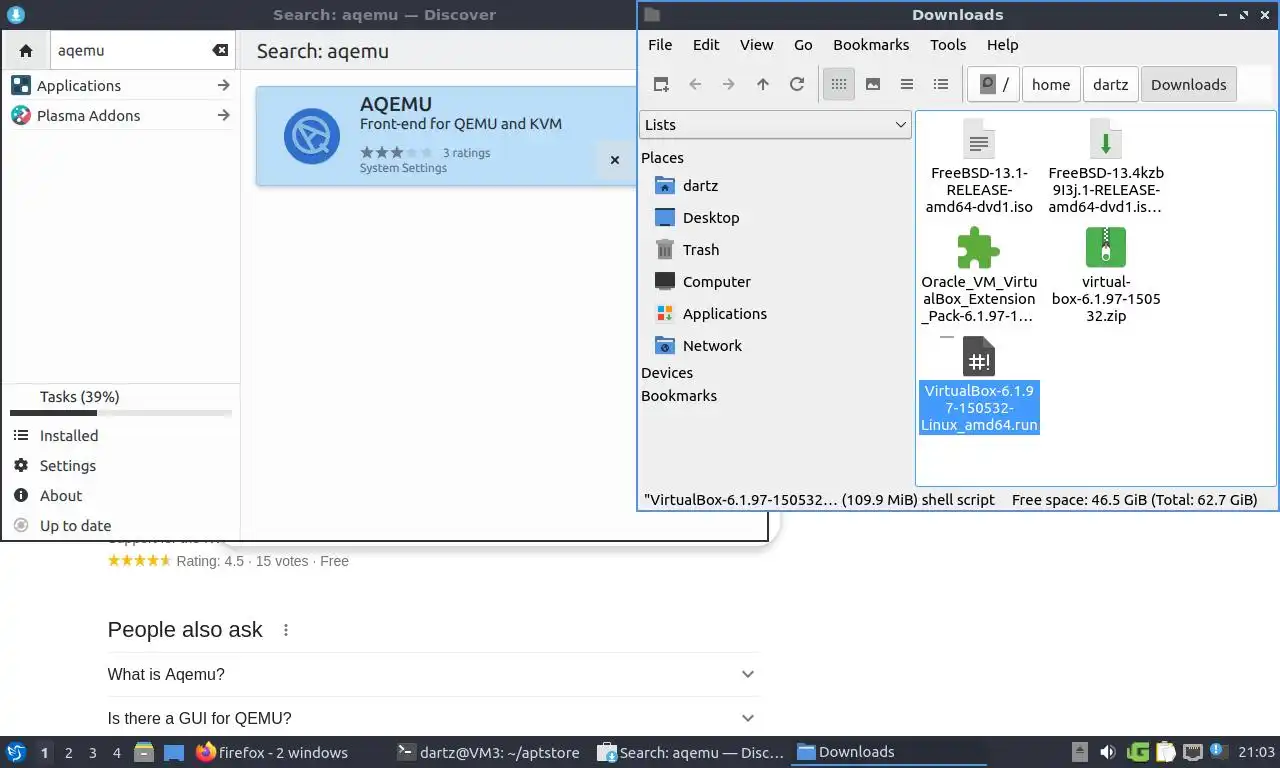Open the Help menu in file manager
This screenshot has width=1280, height=768.
[1003, 45]
